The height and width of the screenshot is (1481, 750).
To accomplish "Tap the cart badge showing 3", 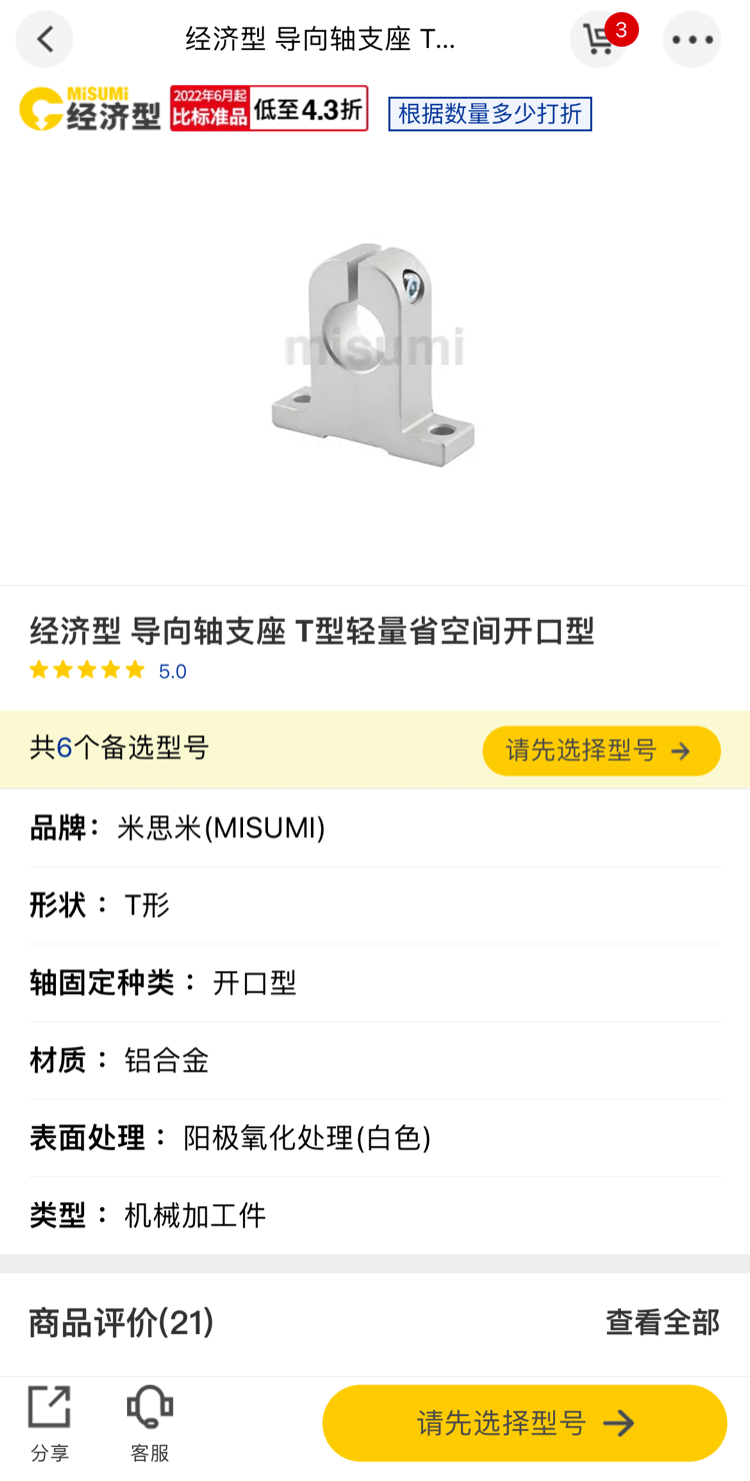I will click(x=621, y=30).
